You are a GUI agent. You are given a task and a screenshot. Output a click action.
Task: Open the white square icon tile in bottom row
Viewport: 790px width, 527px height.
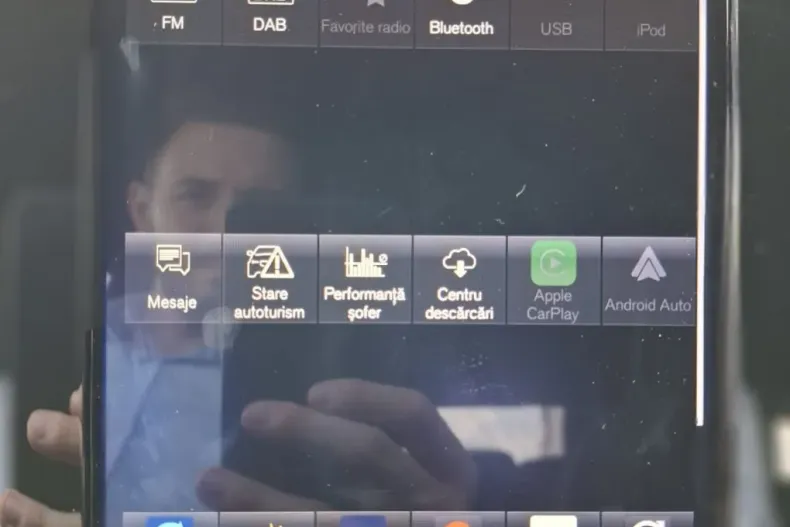(x=553, y=520)
